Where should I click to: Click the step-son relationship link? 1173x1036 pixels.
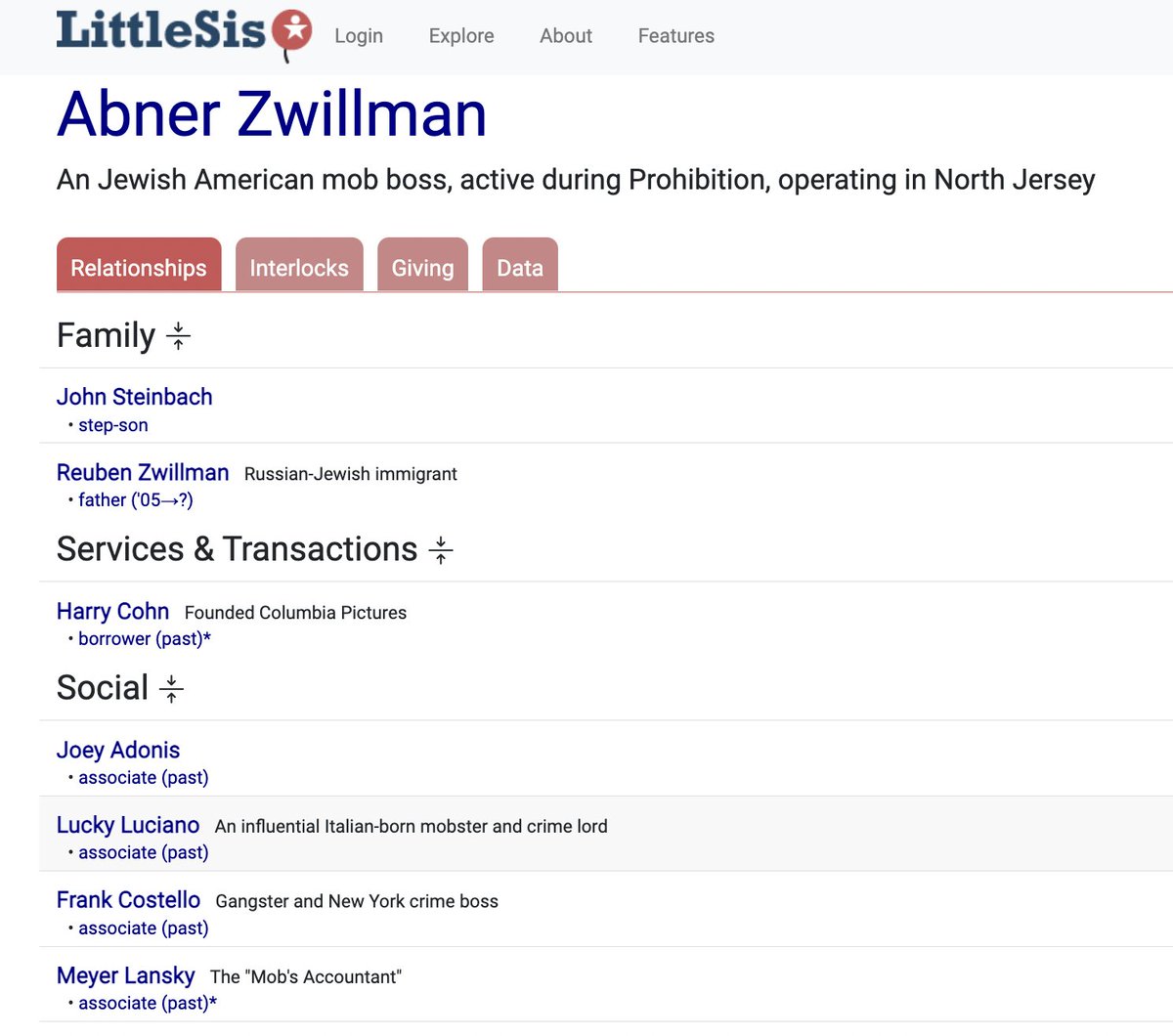click(112, 424)
